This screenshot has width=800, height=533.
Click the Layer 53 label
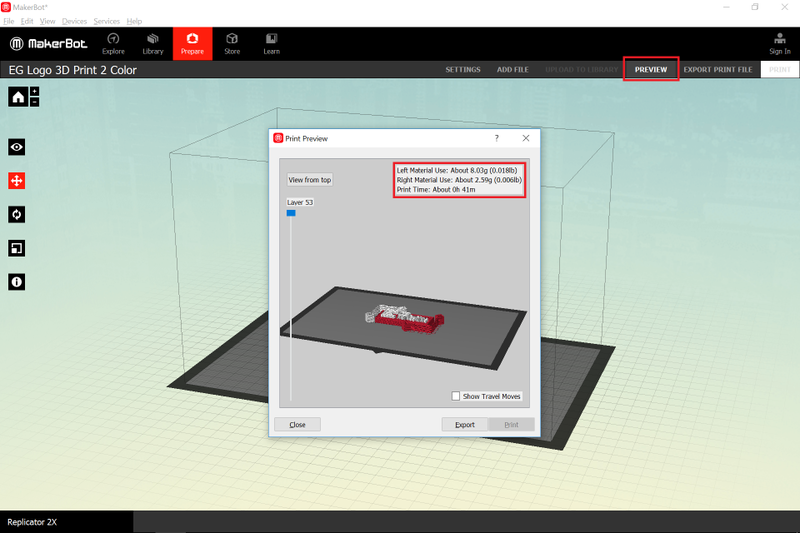300,202
